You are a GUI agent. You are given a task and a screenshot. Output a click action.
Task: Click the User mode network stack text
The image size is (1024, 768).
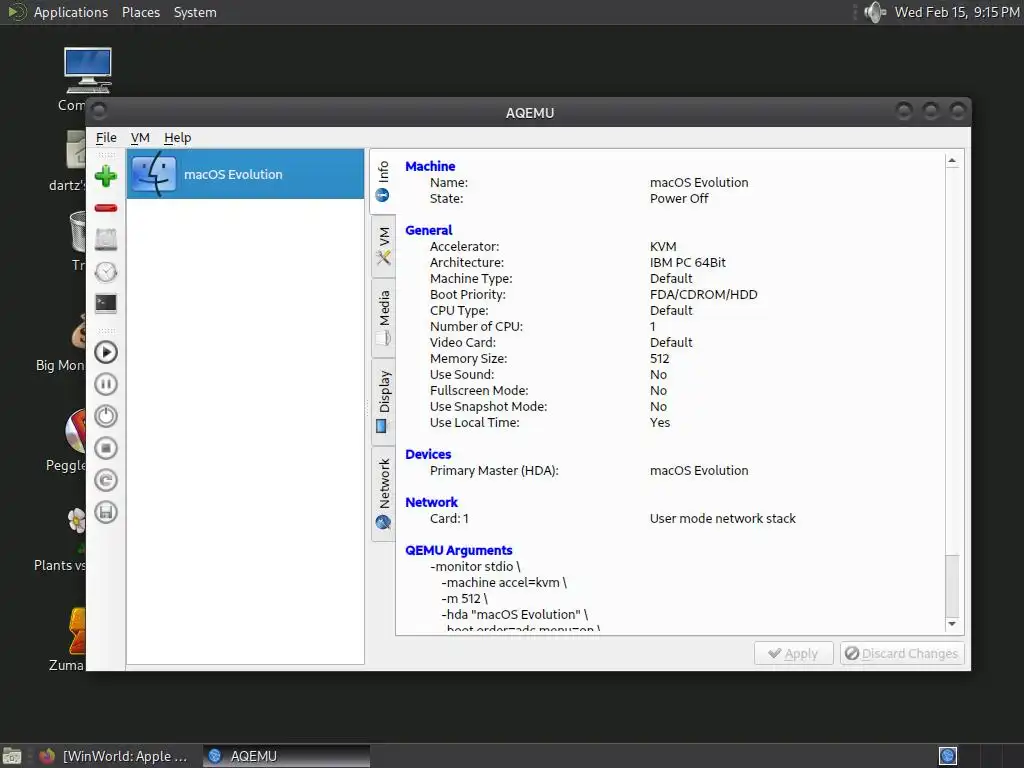point(722,519)
